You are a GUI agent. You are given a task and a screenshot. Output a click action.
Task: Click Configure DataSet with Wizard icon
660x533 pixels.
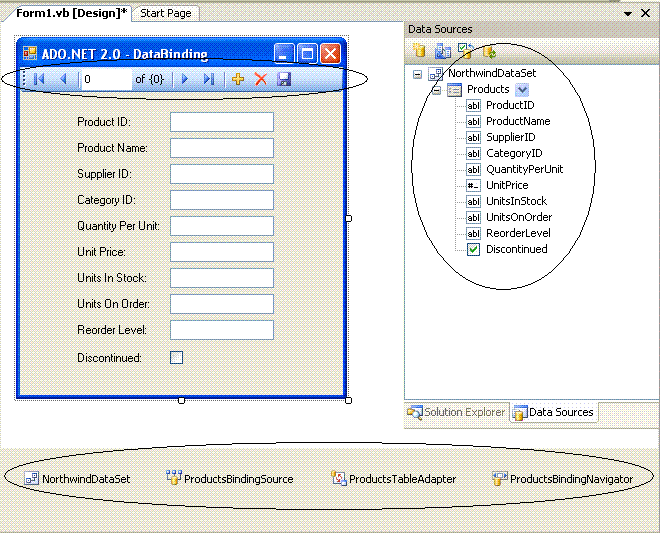point(466,51)
